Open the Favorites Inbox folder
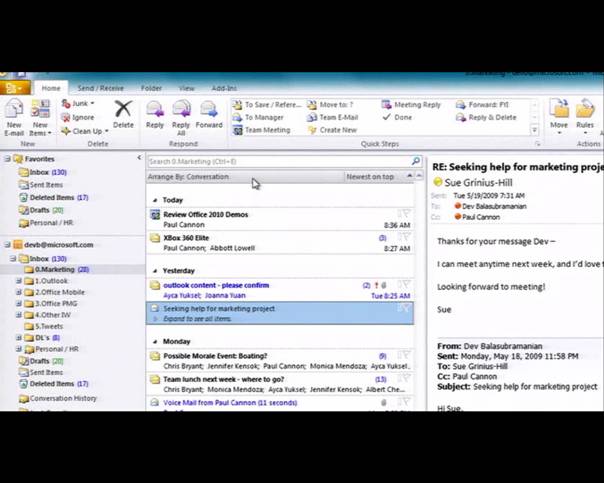The height and width of the screenshot is (483, 604). point(43,172)
